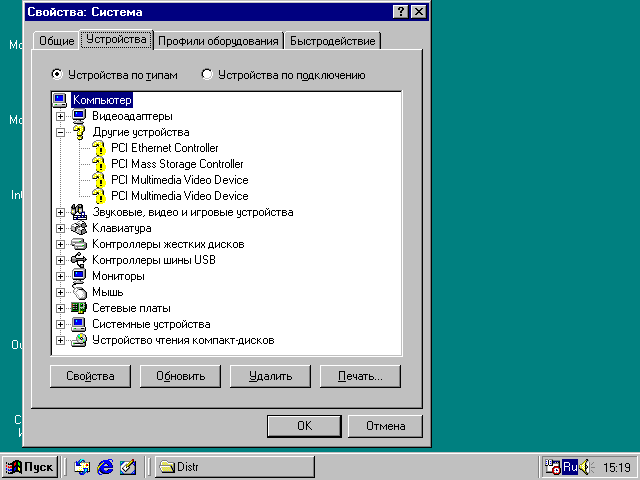The height and width of the screenshot is (480, 640).
Task: Select the Компьютер root icon
Action: (60, 100)
